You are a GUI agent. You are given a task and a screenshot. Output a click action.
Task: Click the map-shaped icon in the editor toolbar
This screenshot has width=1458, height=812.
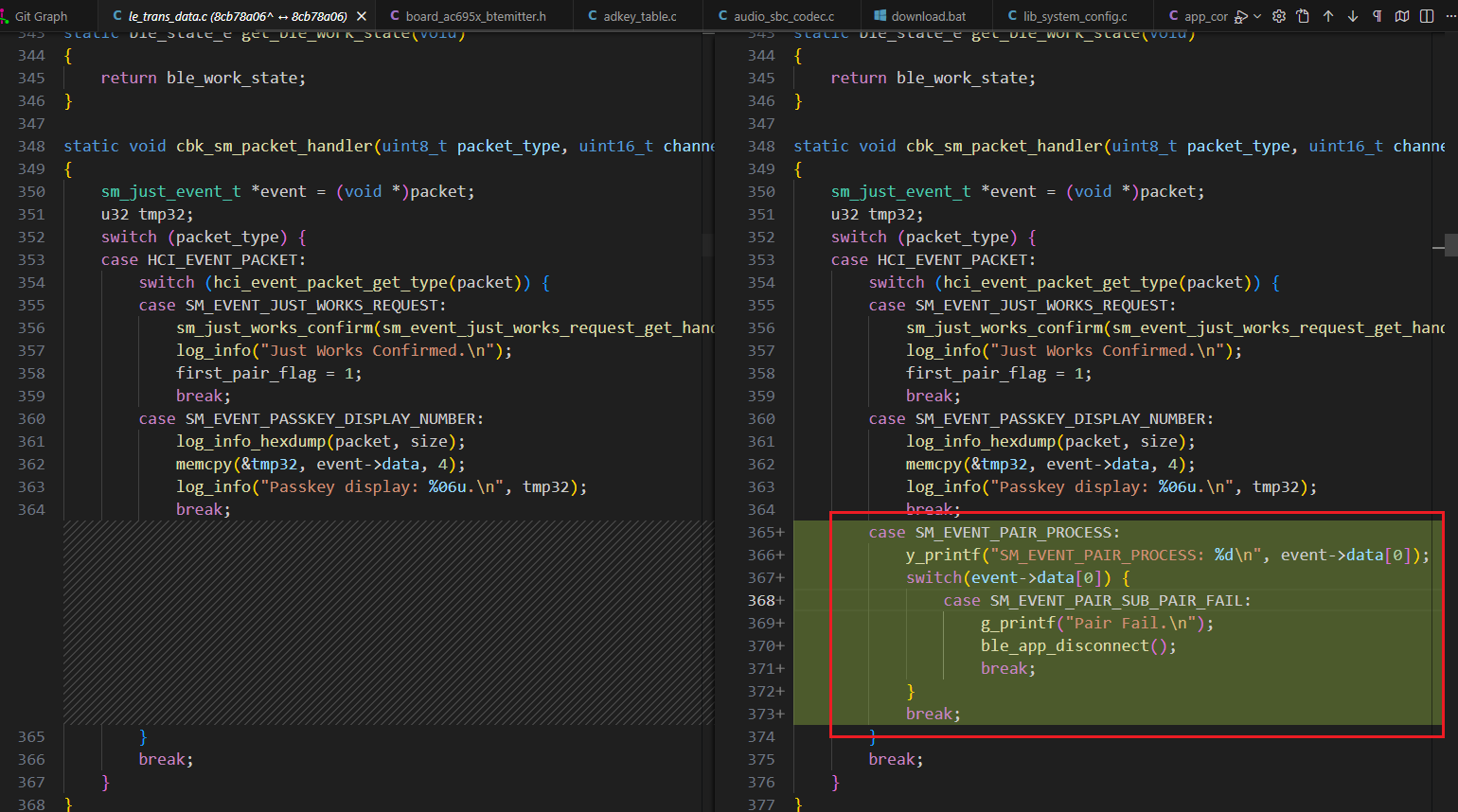point(1402,16)
